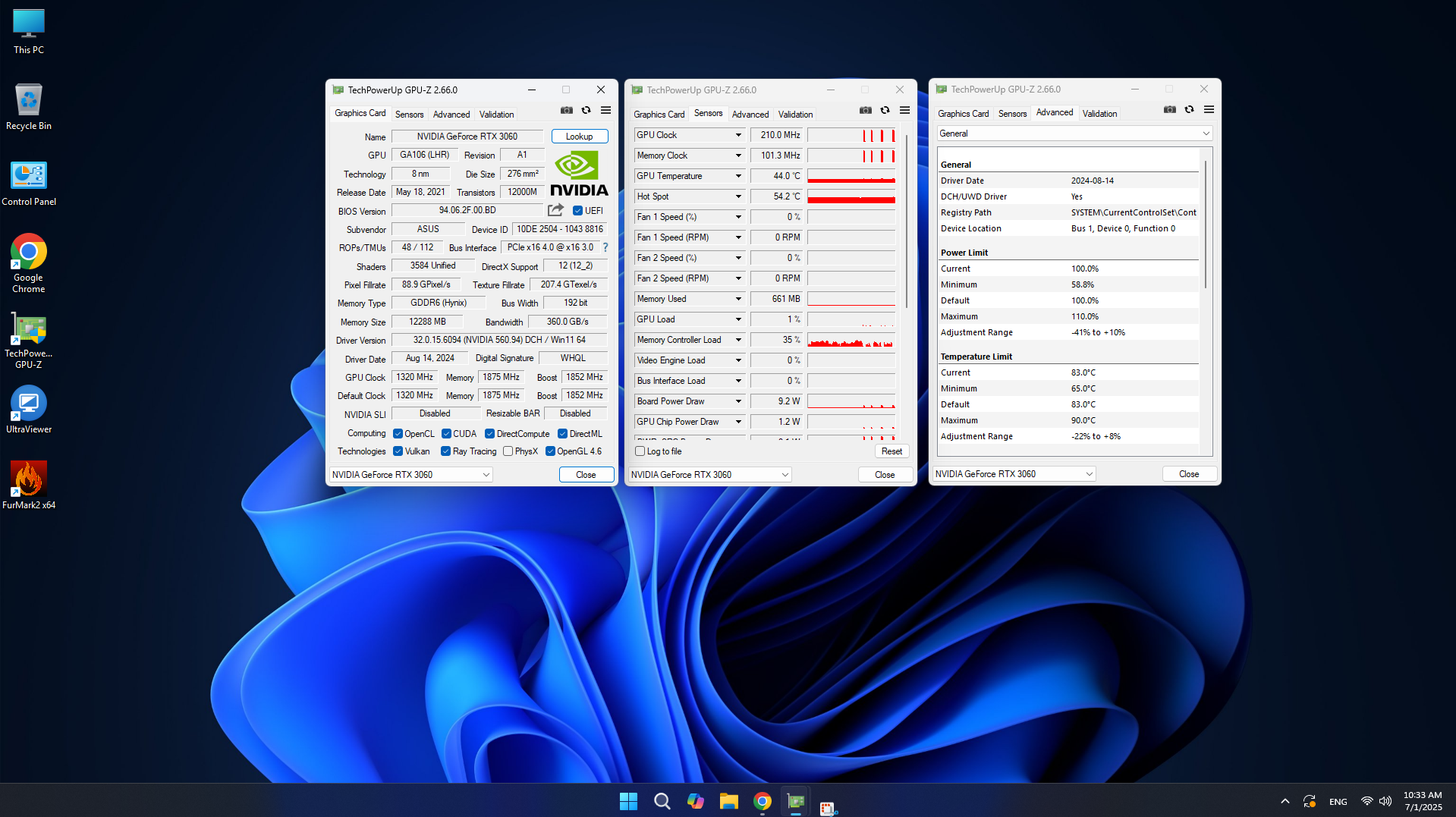The image size is (1456, 817).
Task: Open Memory Used sensor dropdown arrow
Action: pyautogui.click(x=737, y=299)
